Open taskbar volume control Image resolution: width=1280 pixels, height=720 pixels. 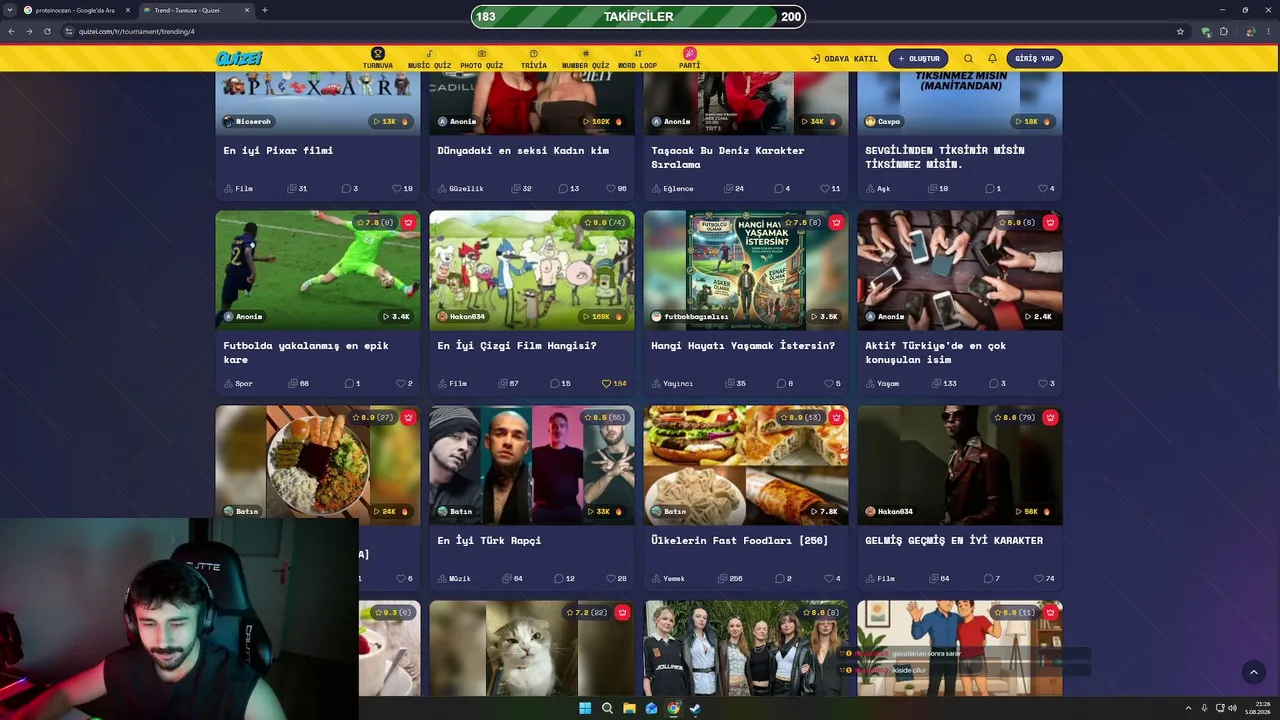(1232, 708)
